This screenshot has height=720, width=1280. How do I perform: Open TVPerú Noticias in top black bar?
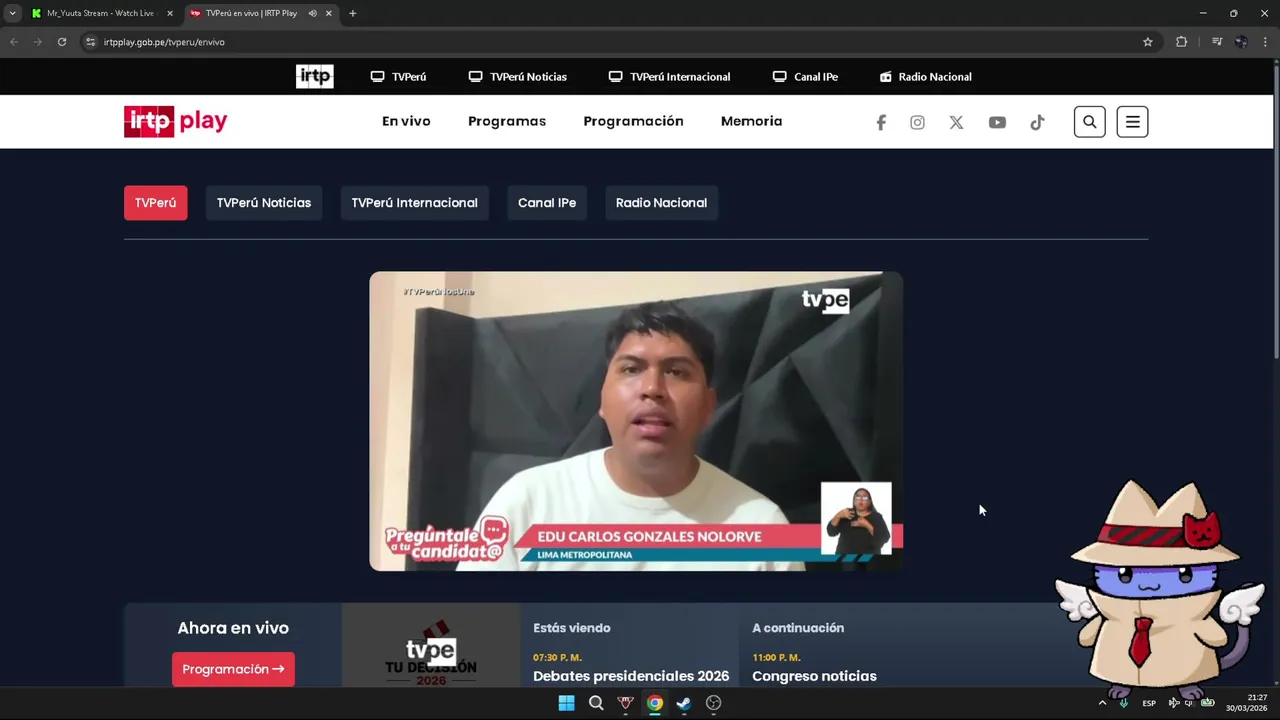pos(517,76)
